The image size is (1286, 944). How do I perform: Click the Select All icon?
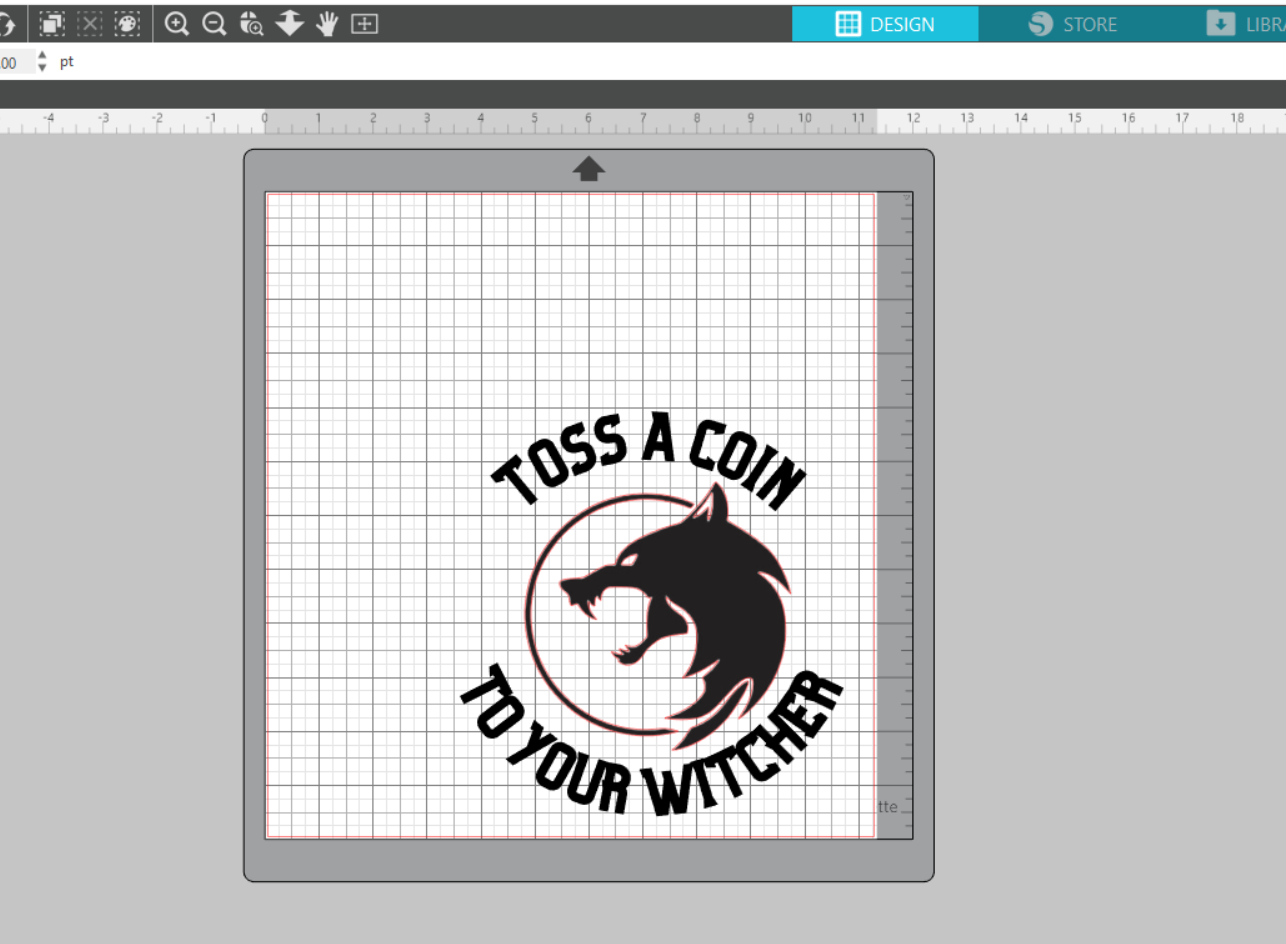(x=52, y=24)
